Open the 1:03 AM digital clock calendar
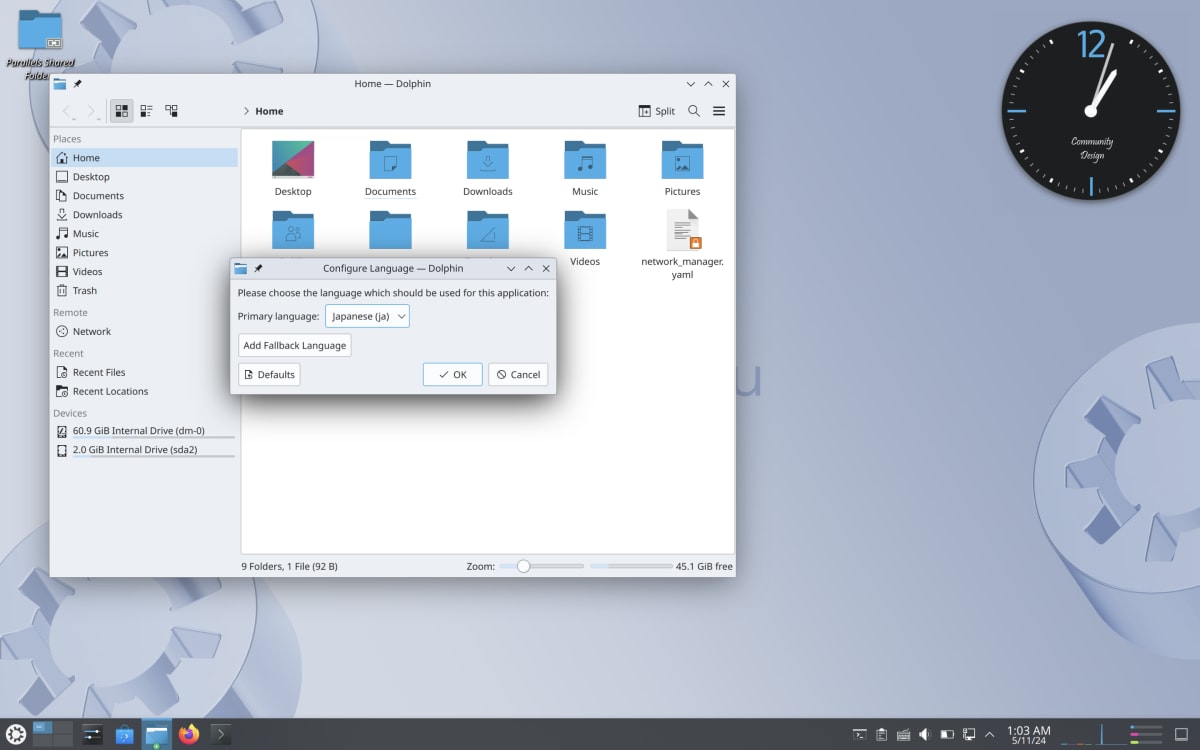The image size is (1200, 750). (x=1028, y=735)
